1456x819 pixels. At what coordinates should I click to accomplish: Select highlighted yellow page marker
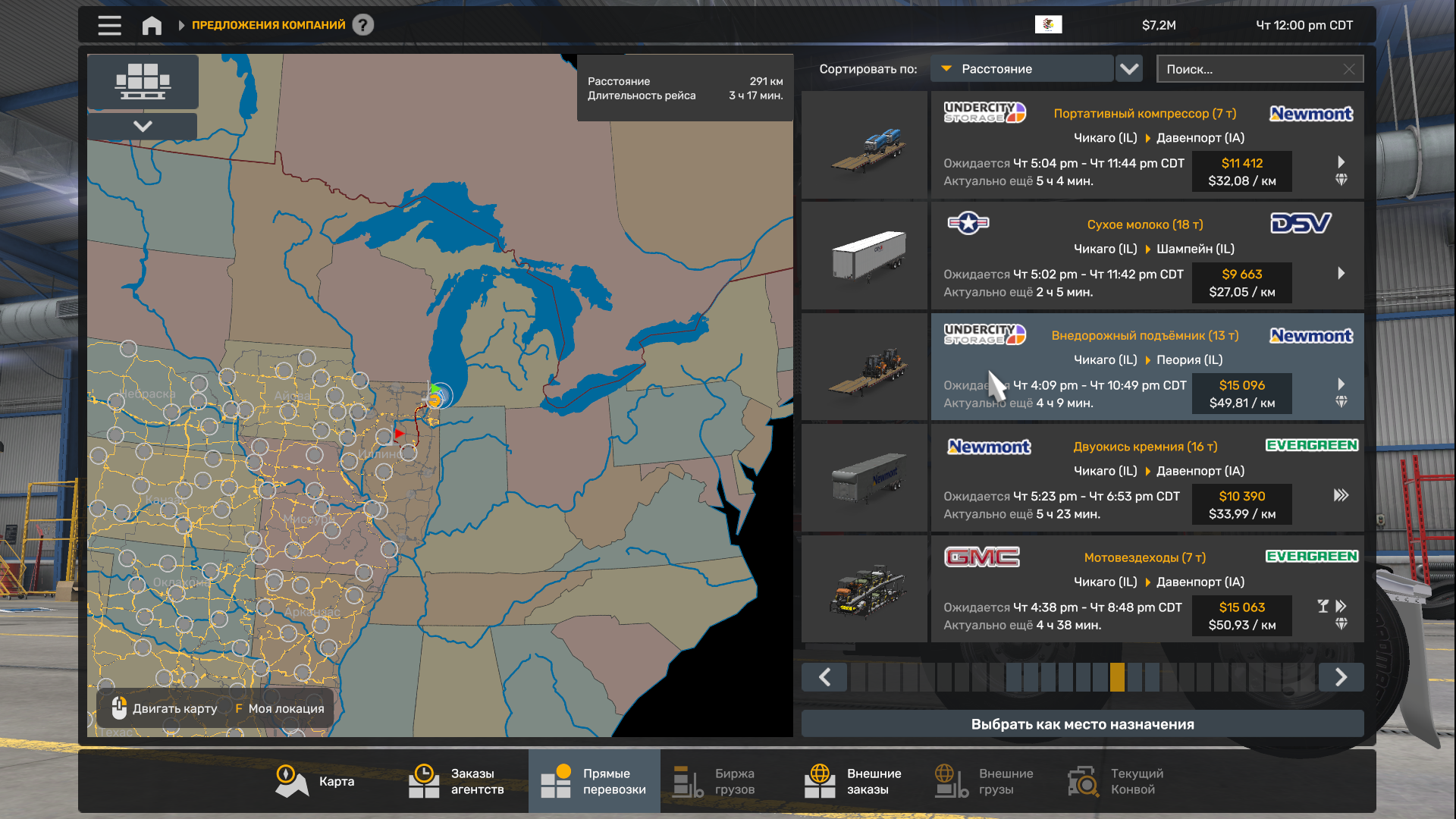(x=1117, y=677)
